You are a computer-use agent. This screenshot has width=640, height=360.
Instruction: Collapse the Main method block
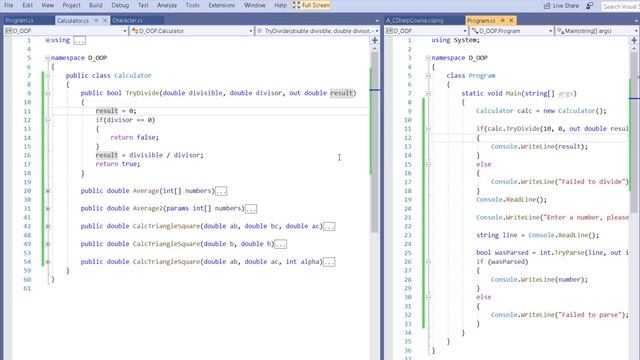(x=428, y=93)
